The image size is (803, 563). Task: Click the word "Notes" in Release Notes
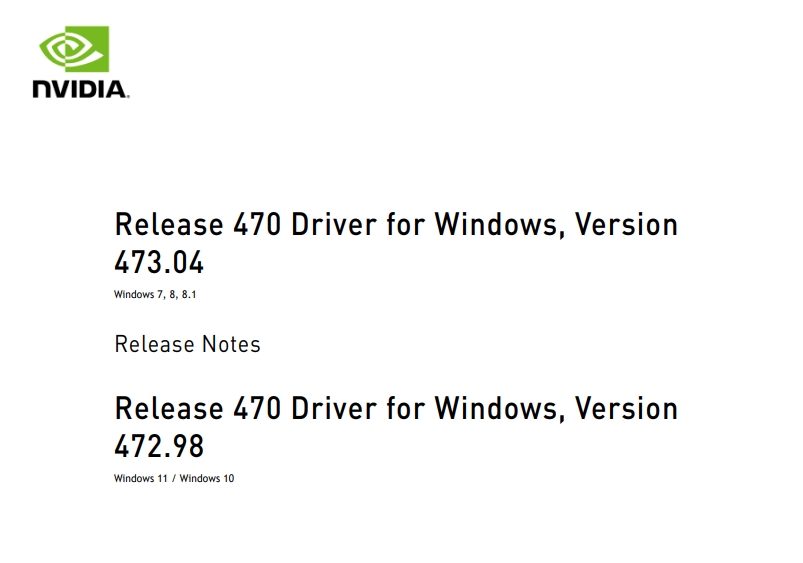click(231, 344)
